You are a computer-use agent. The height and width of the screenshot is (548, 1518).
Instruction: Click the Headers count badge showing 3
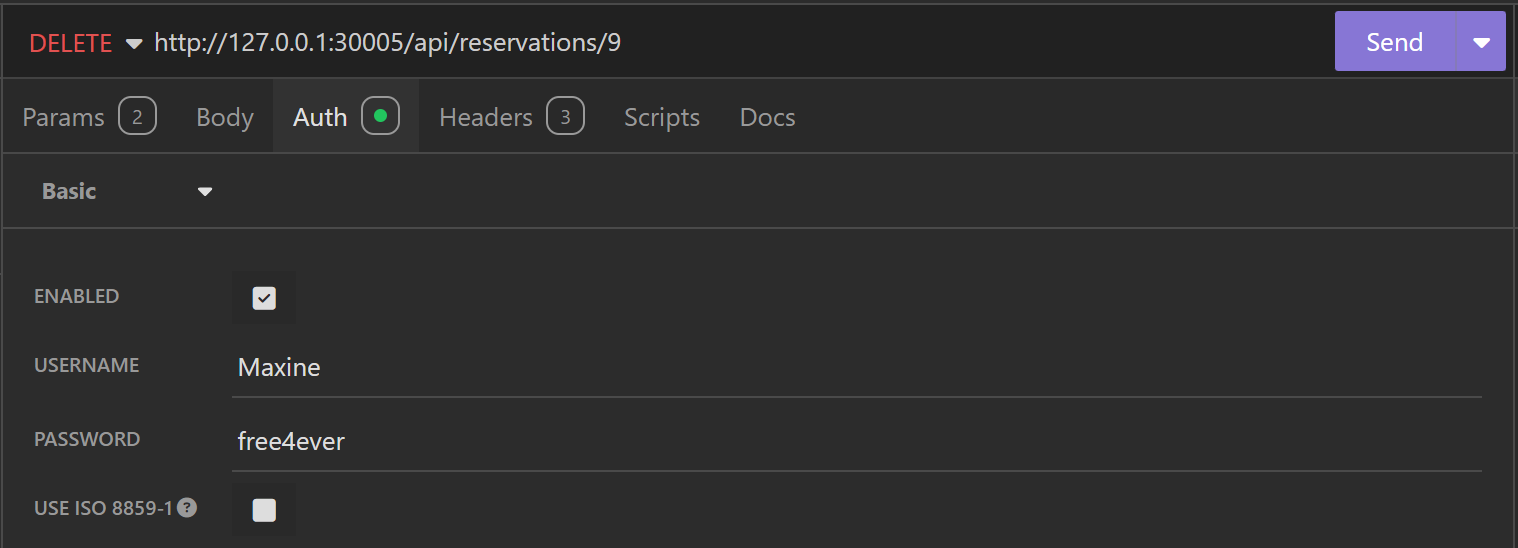[x=565, y=117]
